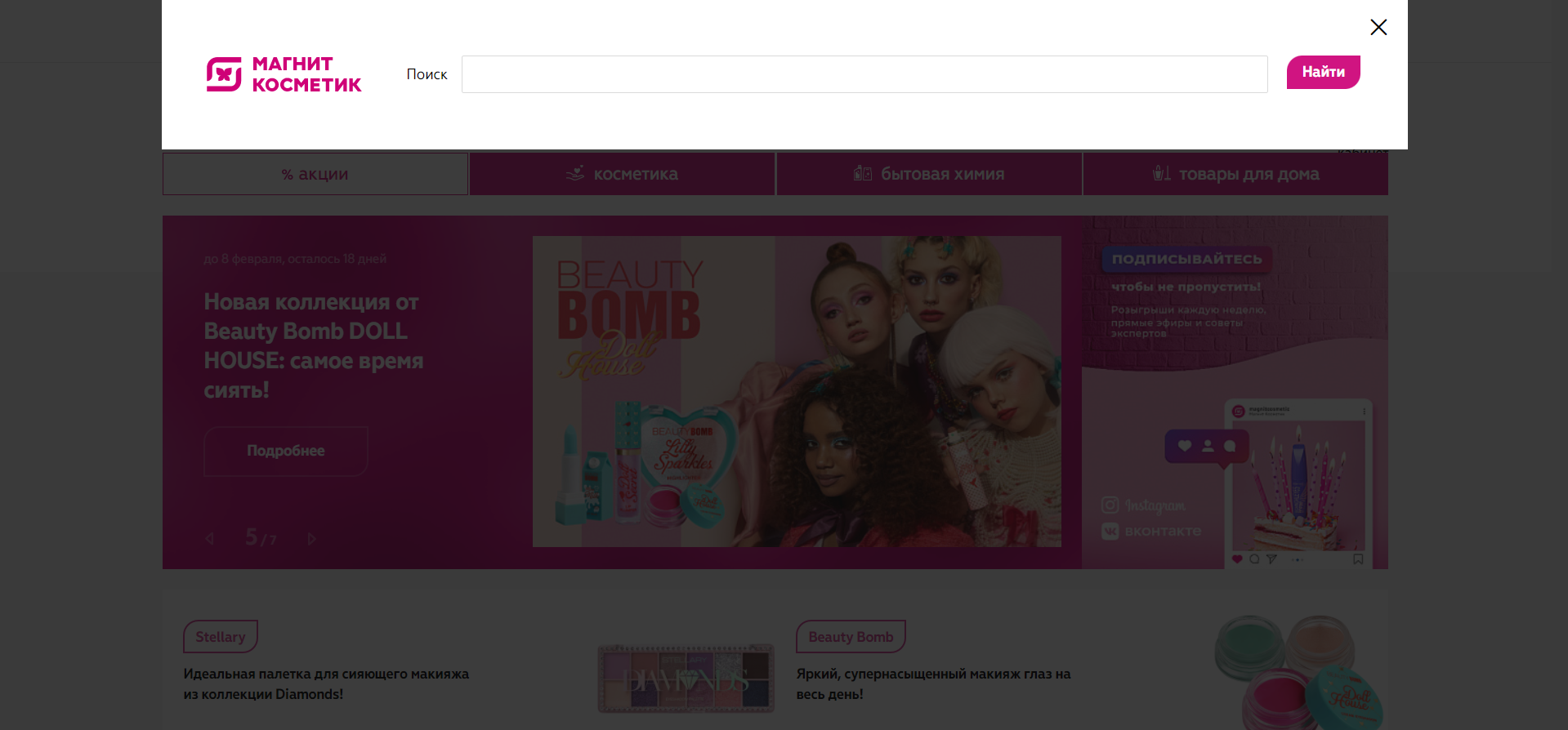Click the Подробнее button on the banner
Screen dimensions: 1568x730
(x=286, y=451)
